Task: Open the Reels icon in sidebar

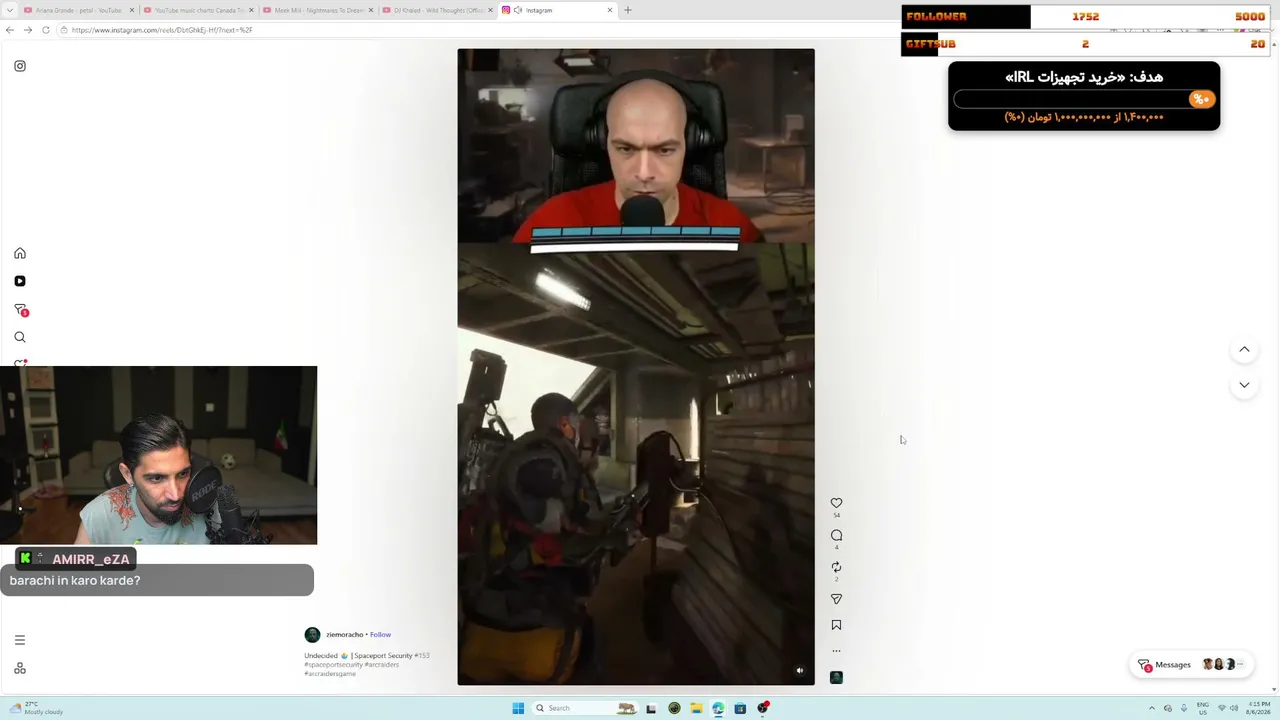Action: tap(20, 281)
